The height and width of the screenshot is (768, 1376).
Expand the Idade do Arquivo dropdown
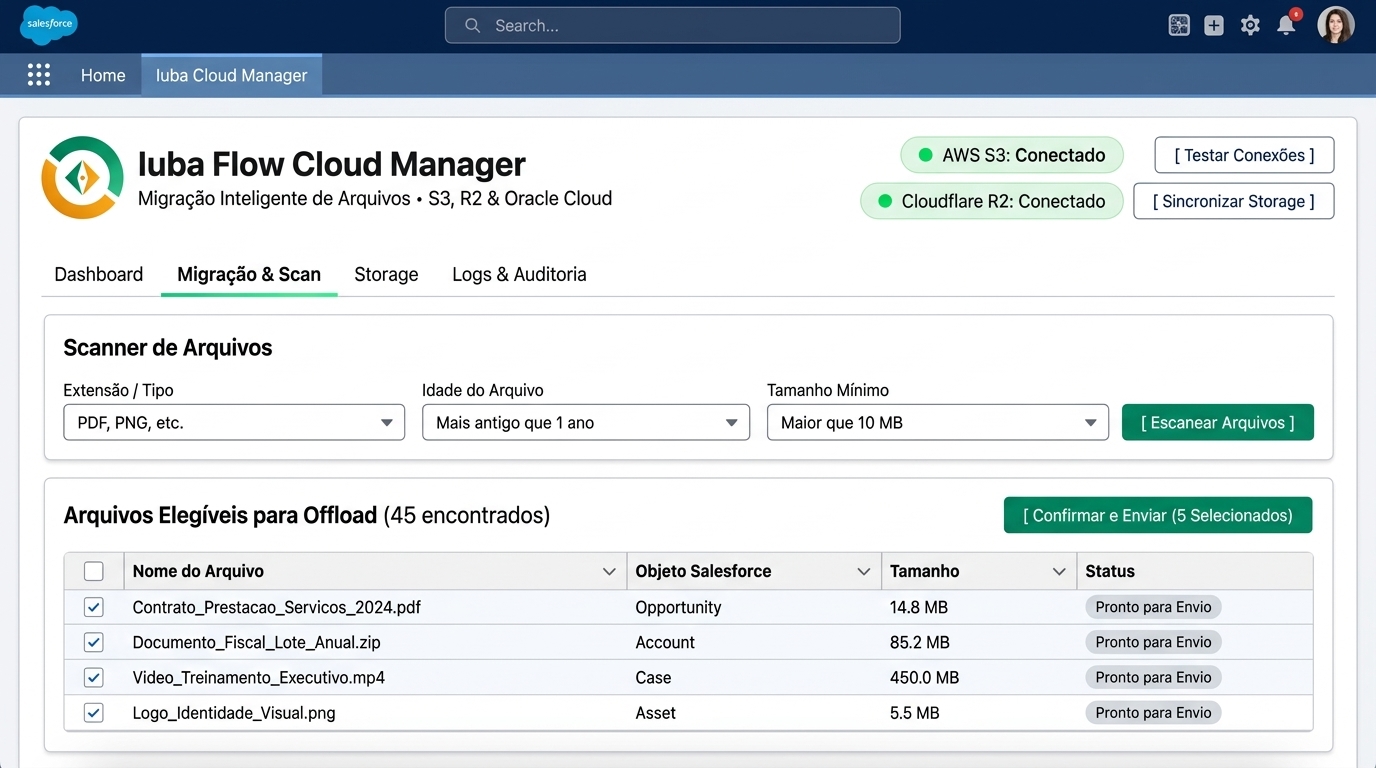[x=586, y=423]
